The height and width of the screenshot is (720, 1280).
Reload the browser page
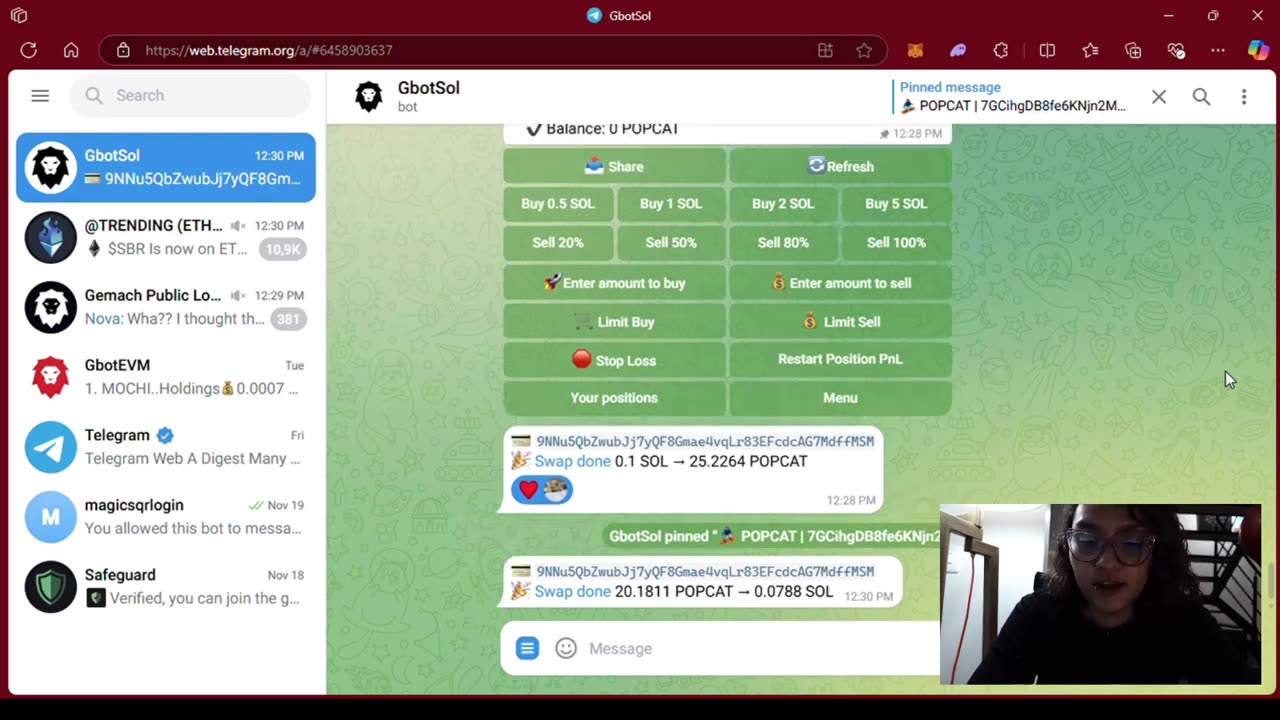click(28, 50)
